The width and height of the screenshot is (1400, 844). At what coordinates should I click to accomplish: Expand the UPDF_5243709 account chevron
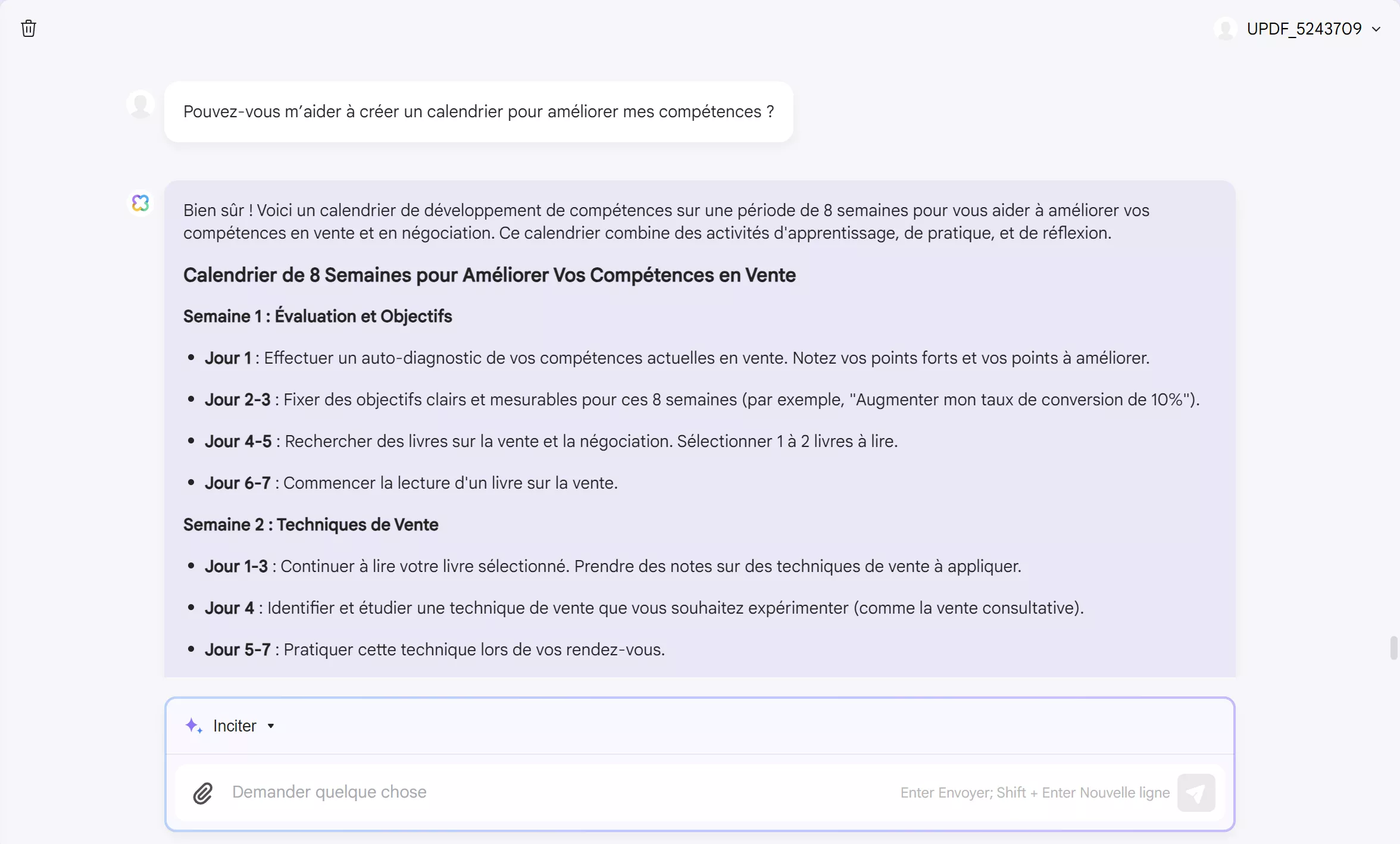(1376, 29)
